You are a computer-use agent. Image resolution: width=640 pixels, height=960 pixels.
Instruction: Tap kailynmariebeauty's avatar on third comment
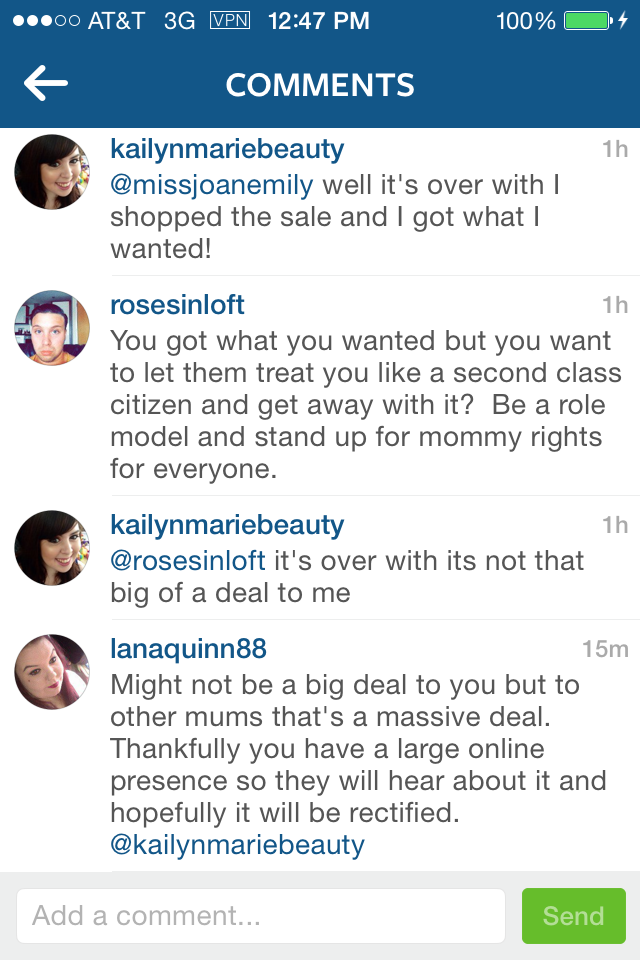52,548
